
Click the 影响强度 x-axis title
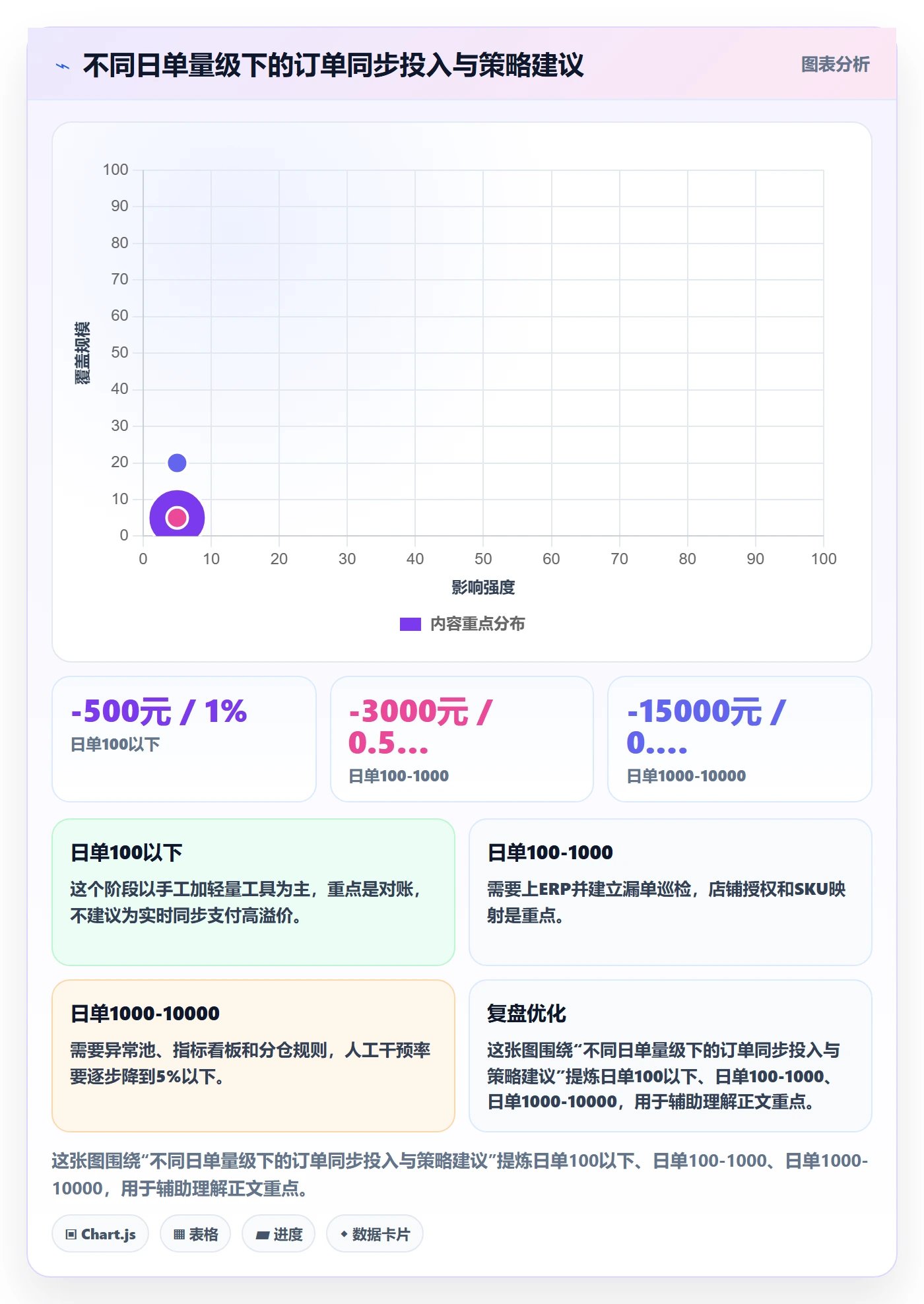tap(483, 587)
